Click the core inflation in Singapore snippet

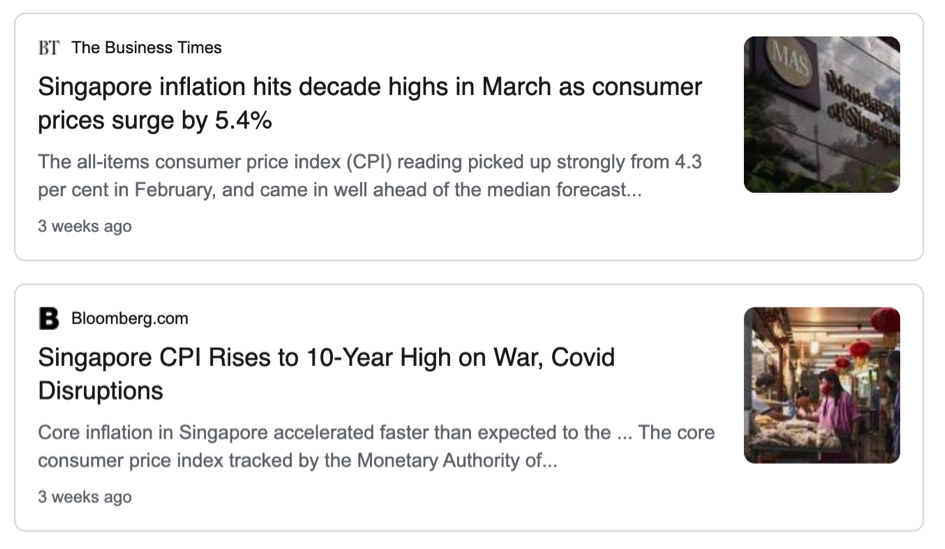pyautogui.click(x=376, y=446)
